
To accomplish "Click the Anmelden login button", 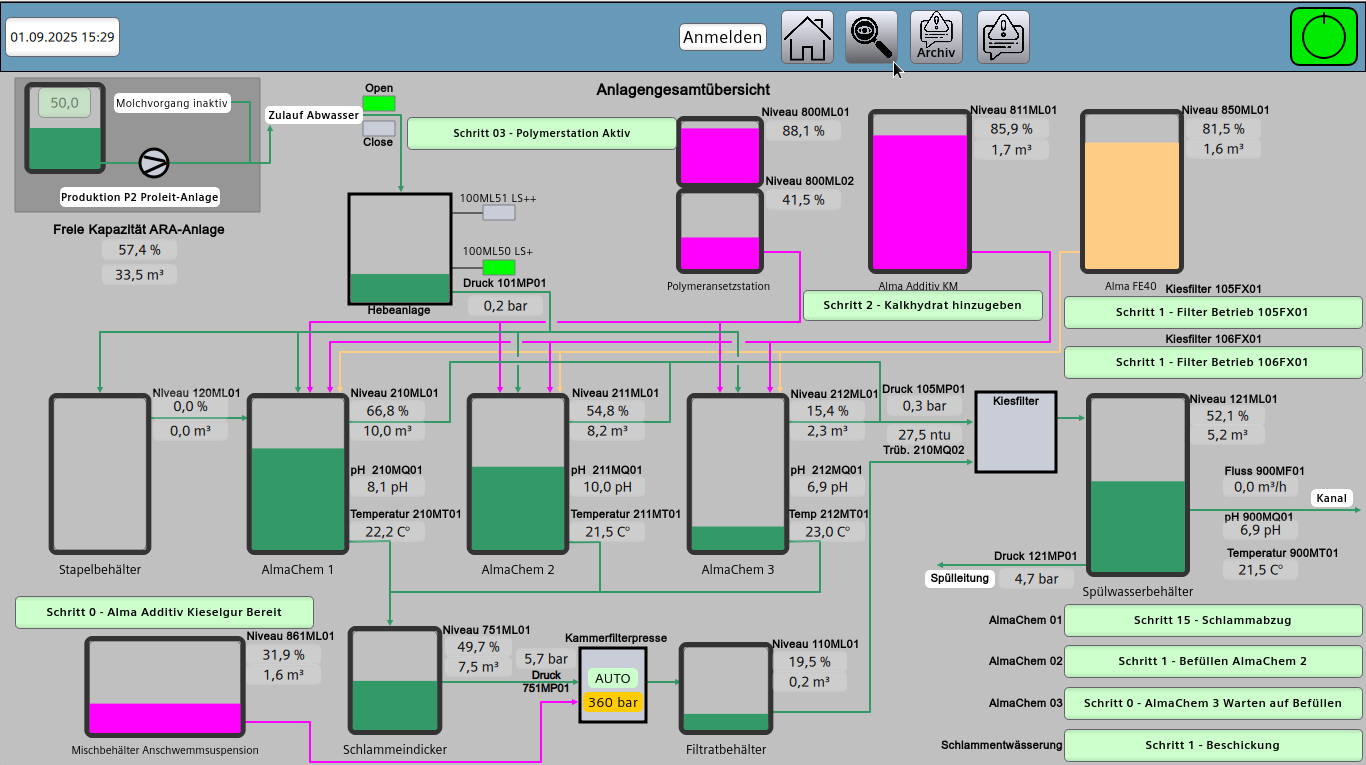I will [x=723, y=37].
